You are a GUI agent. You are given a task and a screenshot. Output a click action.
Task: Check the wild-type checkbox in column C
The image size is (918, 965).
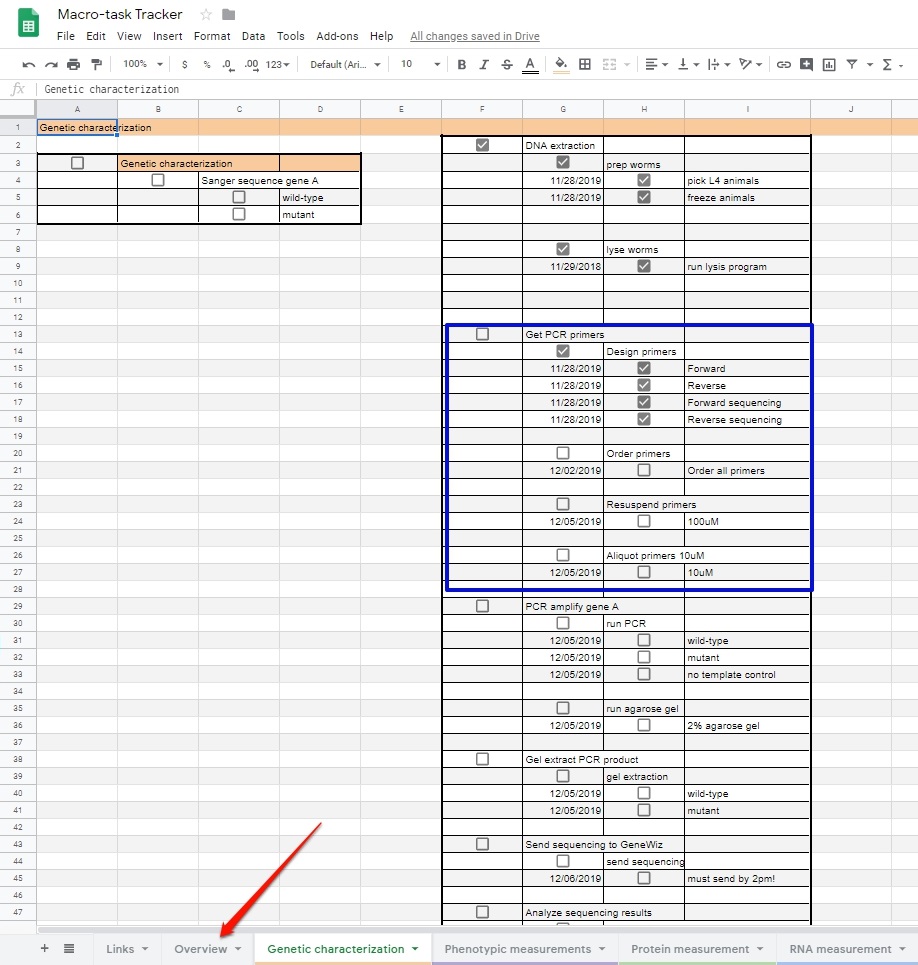[239, 197]
